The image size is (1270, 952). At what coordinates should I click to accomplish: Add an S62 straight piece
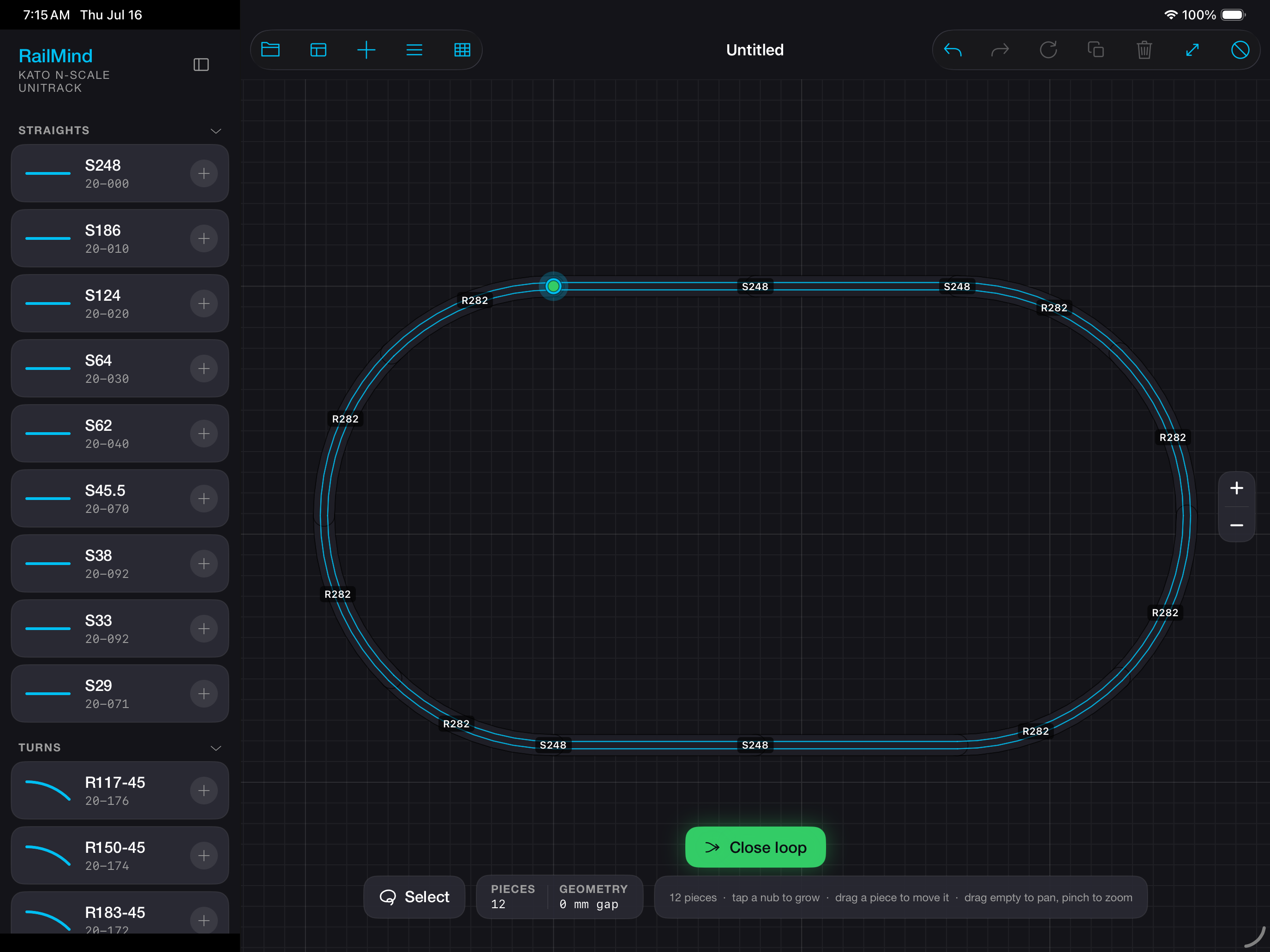pyautogui.click(x=204, y=433)
